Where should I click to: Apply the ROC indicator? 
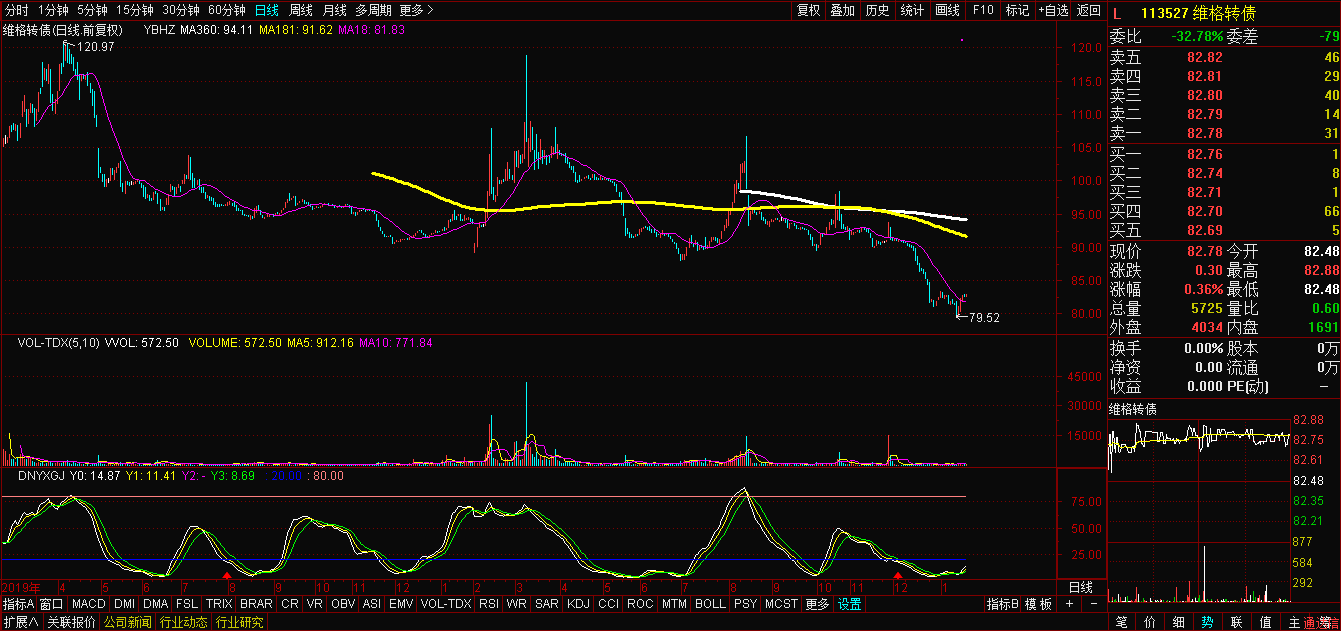641,604
